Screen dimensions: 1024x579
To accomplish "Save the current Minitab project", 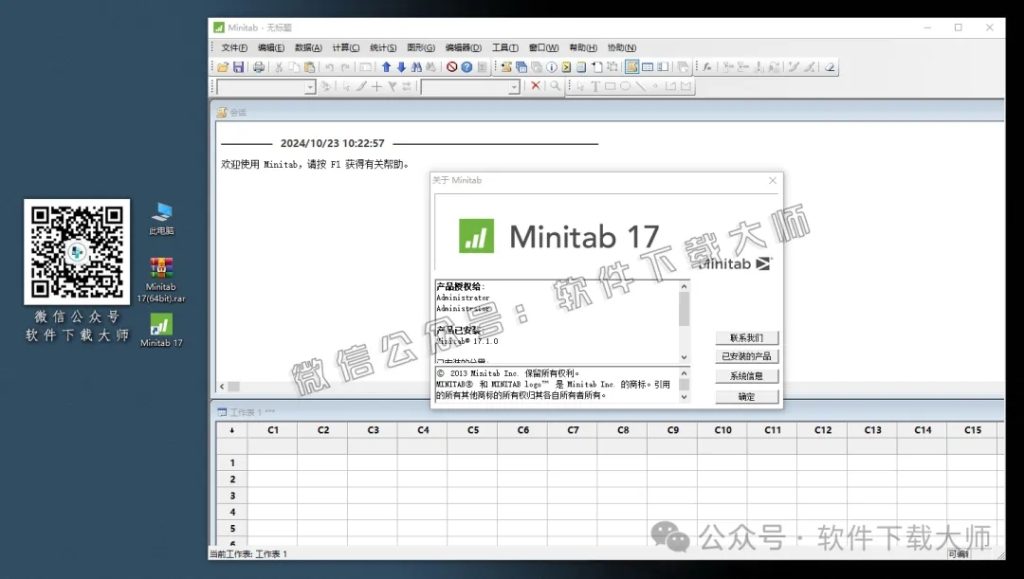I will 239,67.
